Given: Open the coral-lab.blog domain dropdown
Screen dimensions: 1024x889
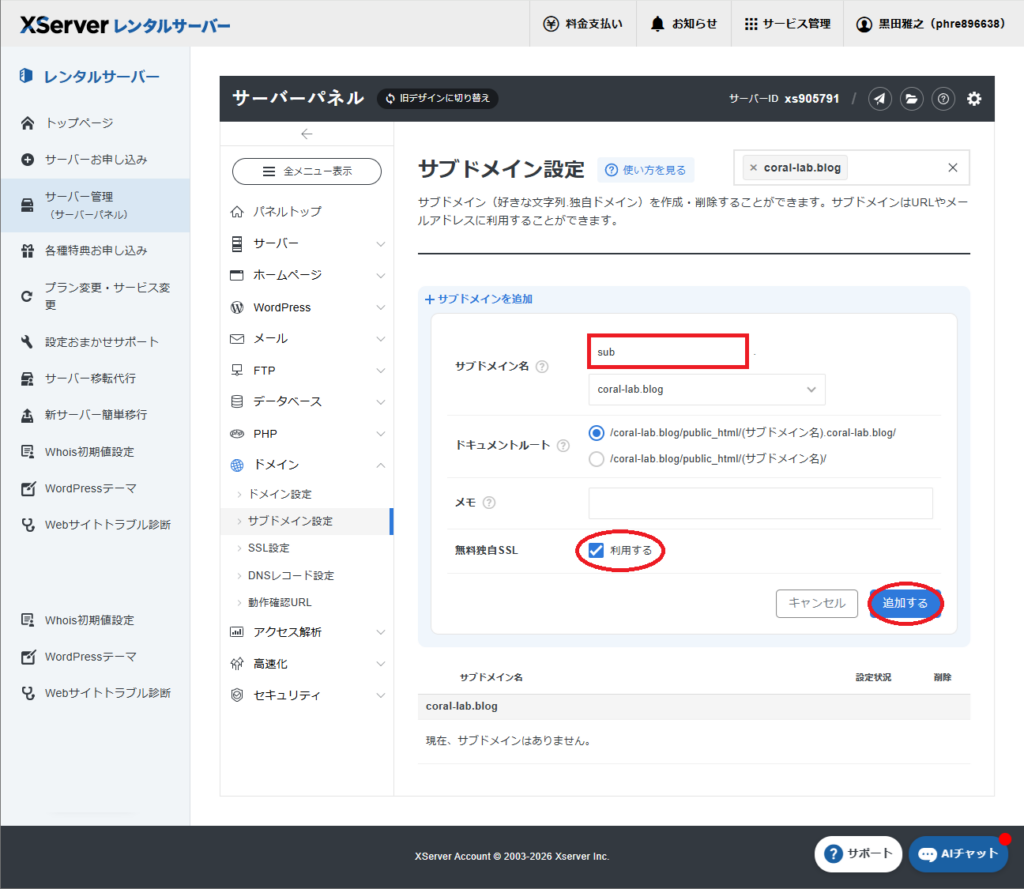Looking at the screenshot, I should pyautogui.click(x=706, y=389).
